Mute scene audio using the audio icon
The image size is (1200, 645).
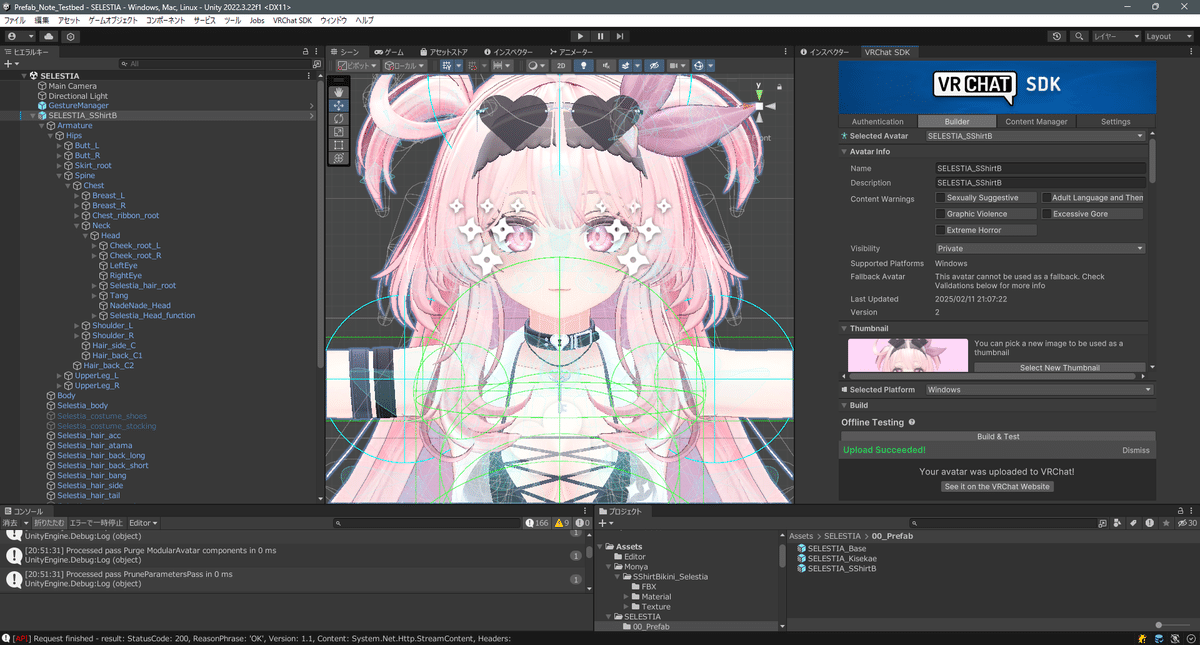604,64
